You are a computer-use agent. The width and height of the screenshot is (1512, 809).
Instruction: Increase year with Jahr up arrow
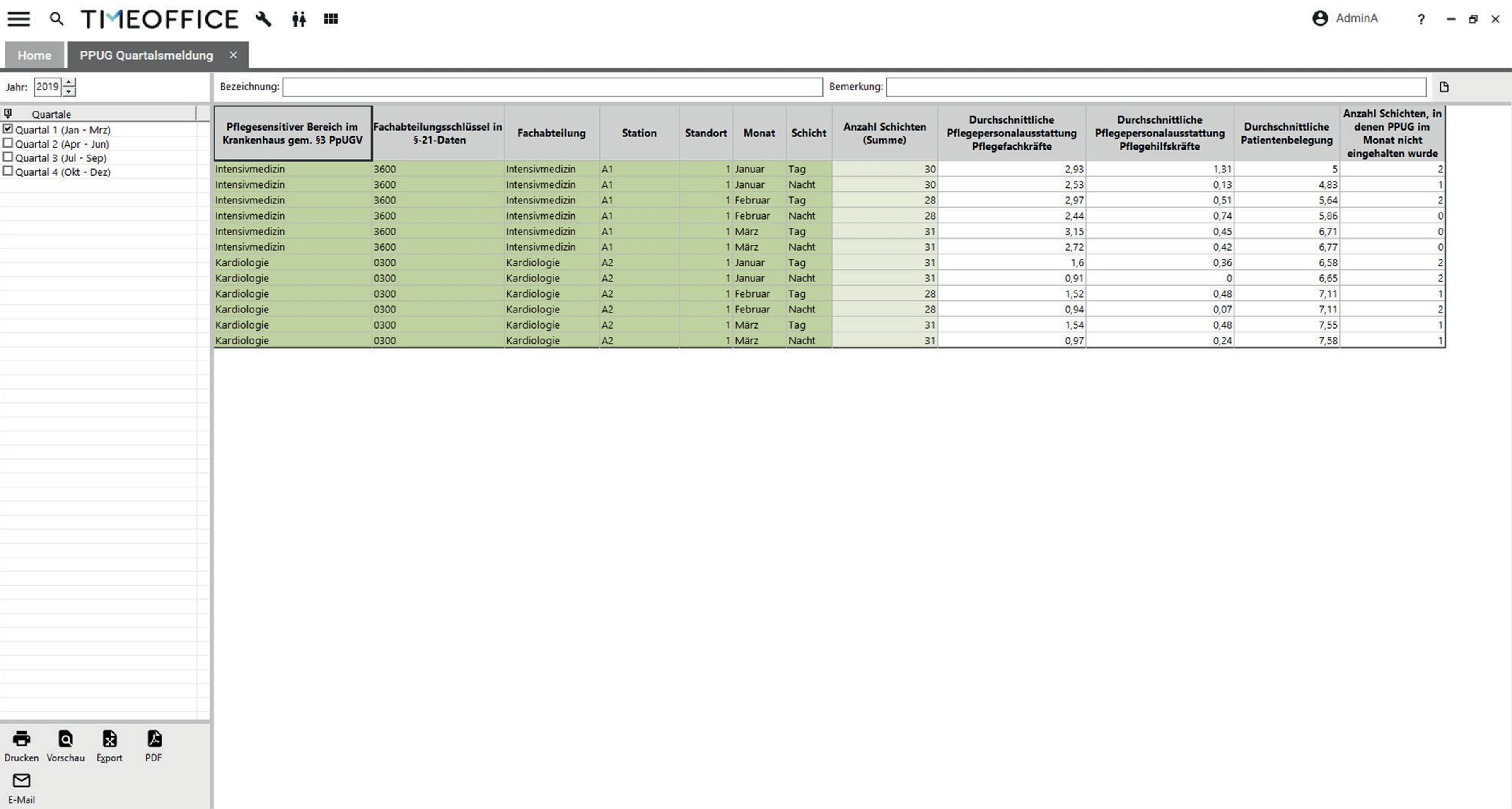pyautogui.click(x=69, y=83)
